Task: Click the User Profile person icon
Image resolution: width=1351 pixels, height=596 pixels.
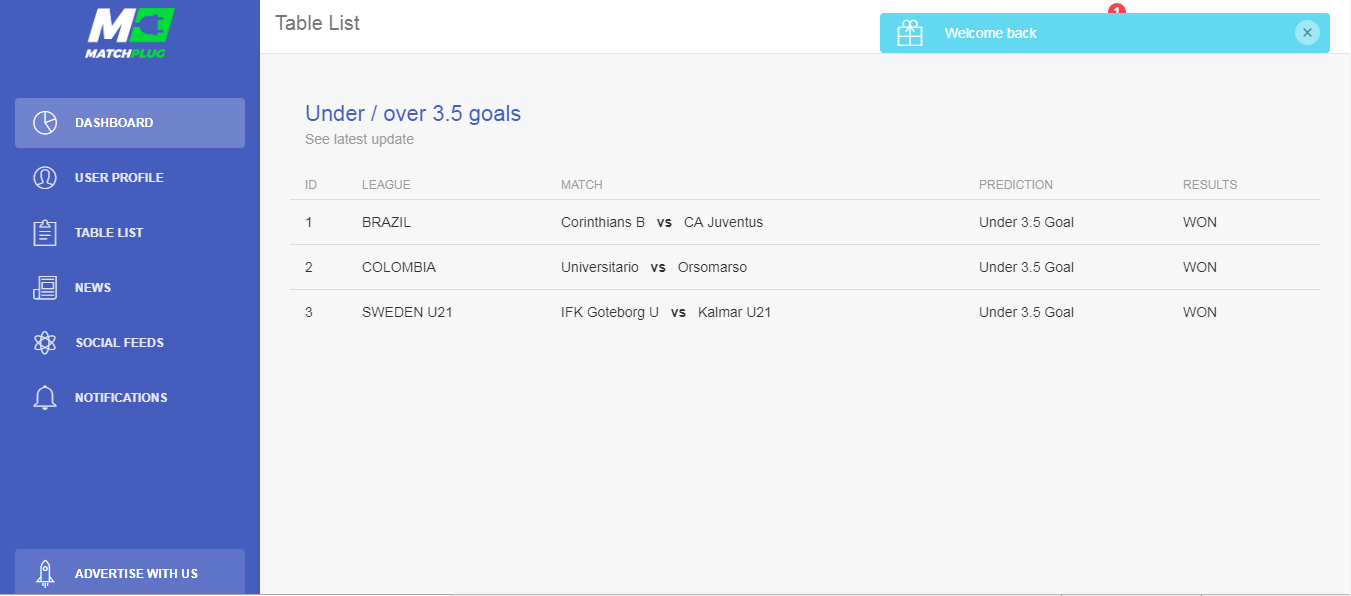Action: 45,178
